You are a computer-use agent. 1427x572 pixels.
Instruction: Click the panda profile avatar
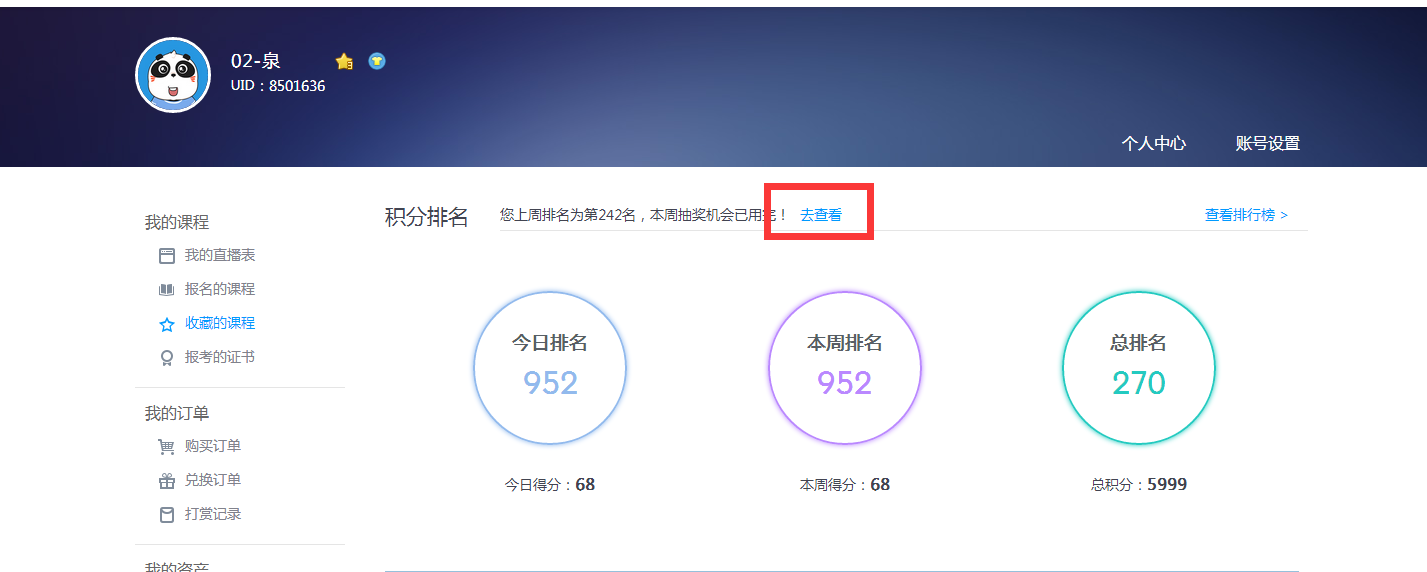tap(173, 75)
